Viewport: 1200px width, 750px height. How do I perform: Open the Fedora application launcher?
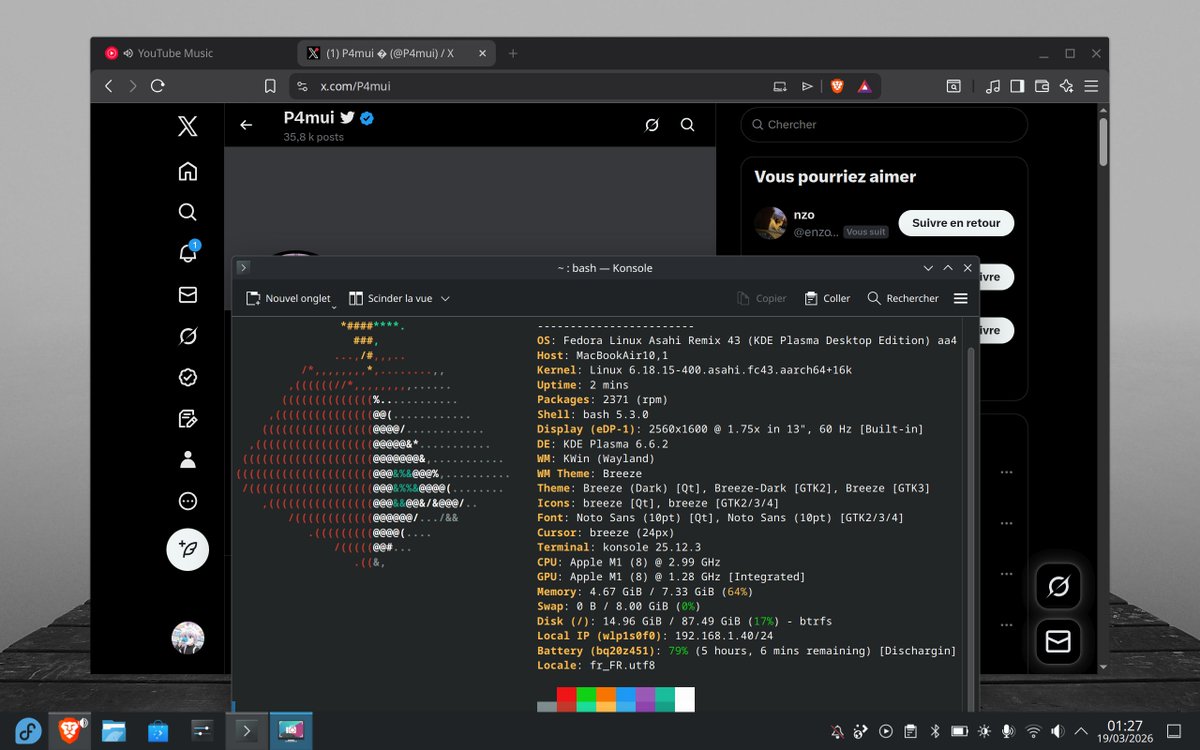[27, 731]
